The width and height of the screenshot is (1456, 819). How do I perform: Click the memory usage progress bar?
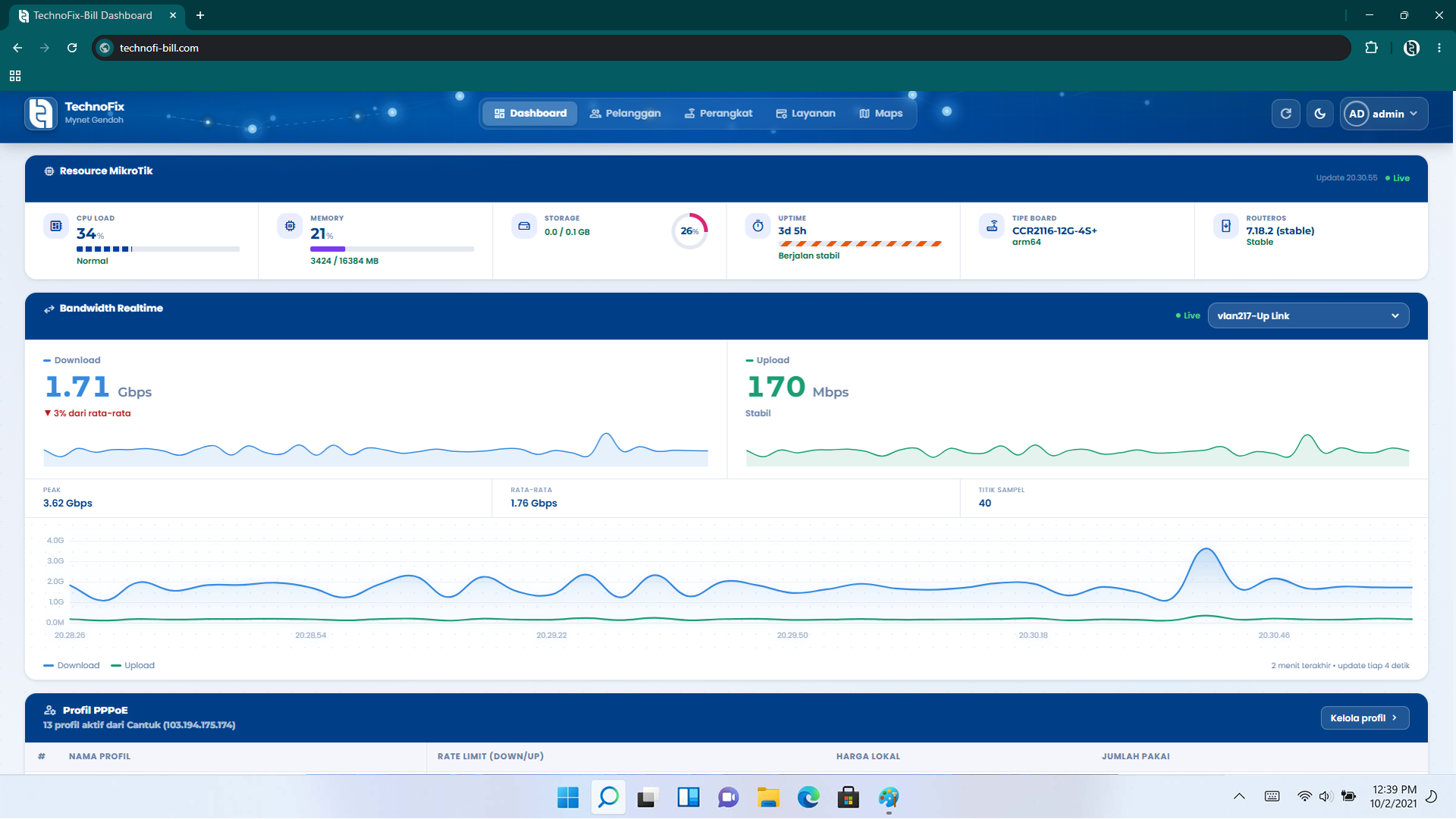click(x=392, y=249)
